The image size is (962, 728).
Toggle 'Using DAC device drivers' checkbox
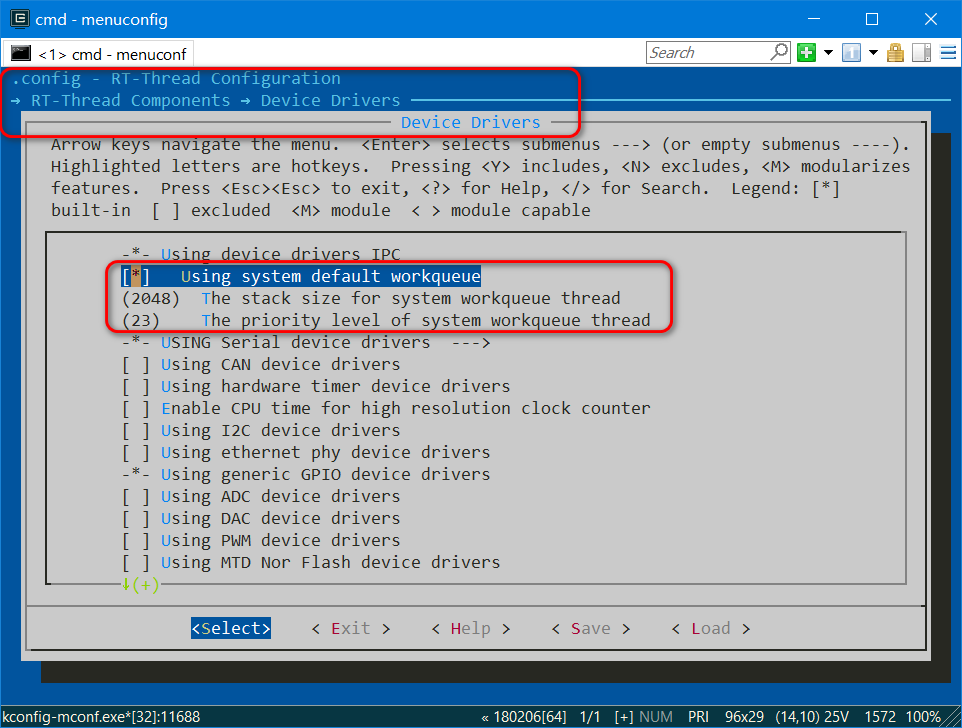[136, 519]
